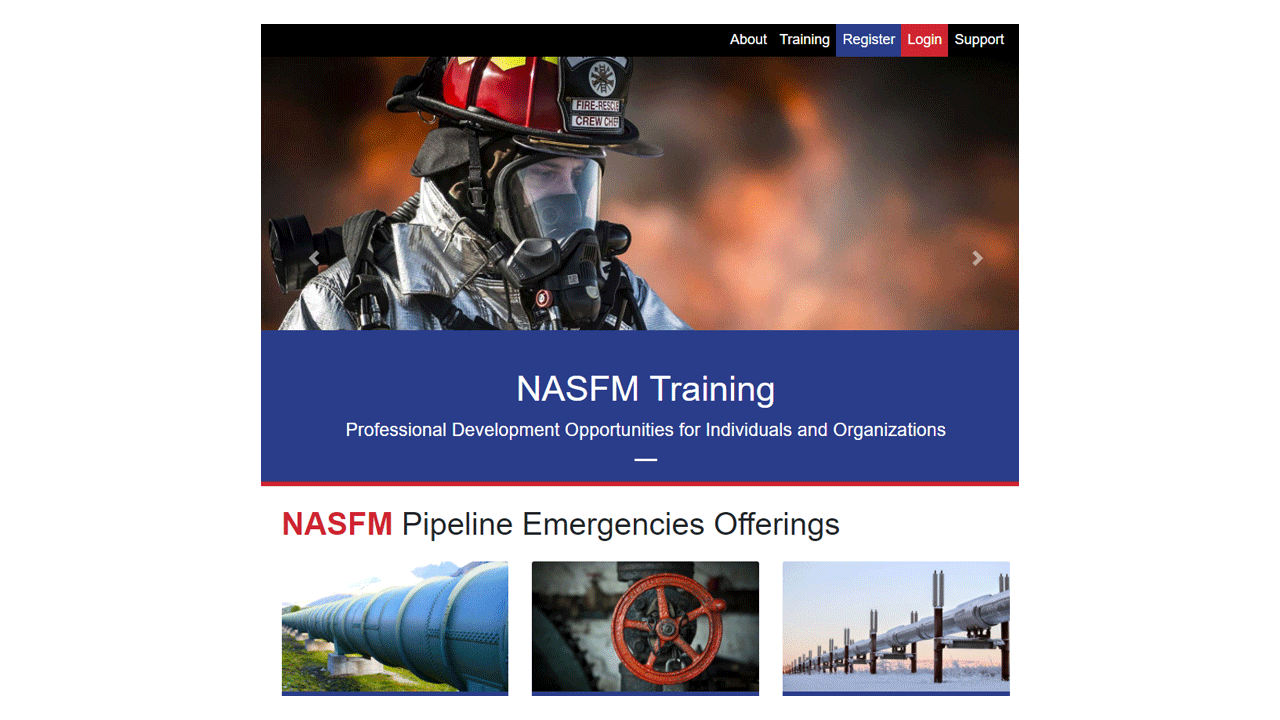Choose the snowy elevated pipeline thumbnail
This screenshot has width=1280, height=720.
[896, 627]
